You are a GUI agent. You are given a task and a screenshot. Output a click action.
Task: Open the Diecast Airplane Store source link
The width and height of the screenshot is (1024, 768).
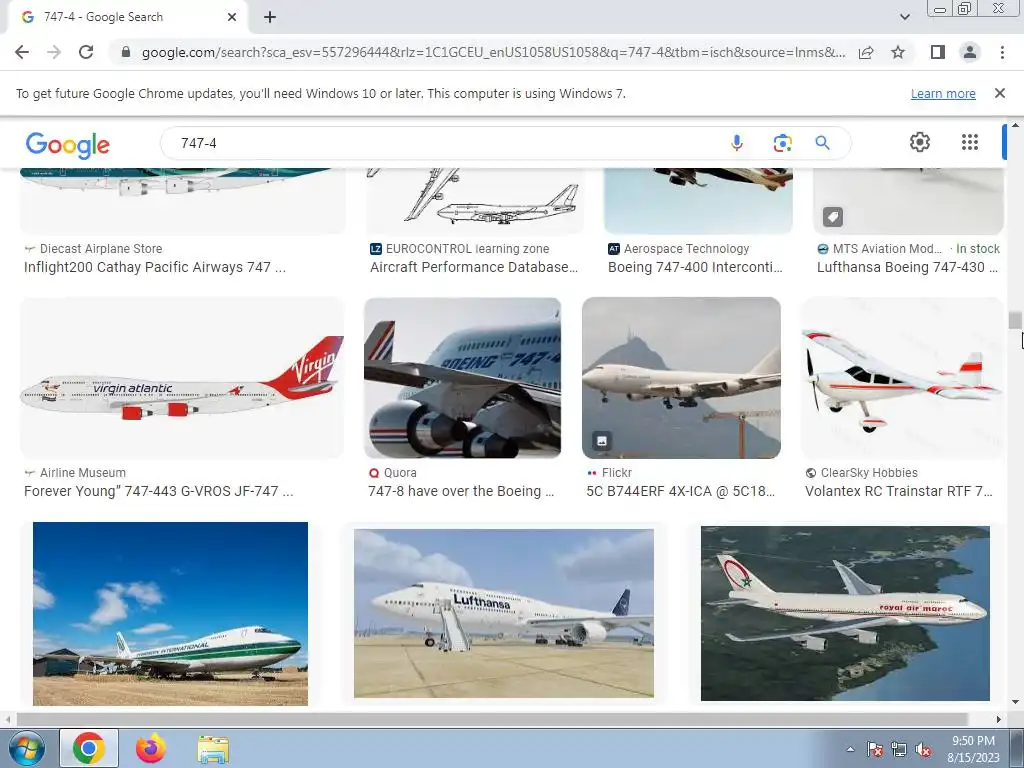click(x=101, y=249)
